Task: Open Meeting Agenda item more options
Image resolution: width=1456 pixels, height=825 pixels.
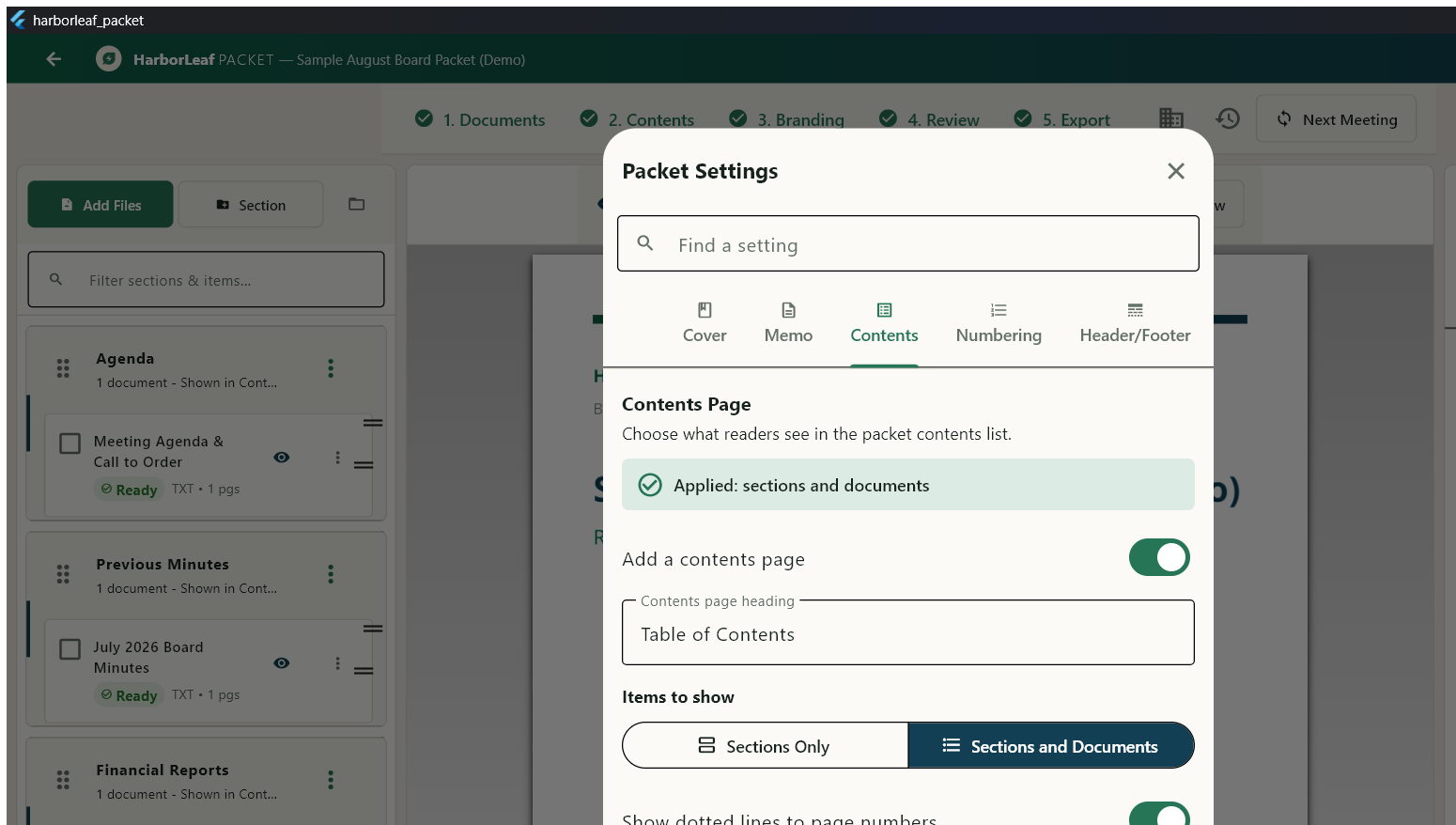Action: (x=338, y=458)
